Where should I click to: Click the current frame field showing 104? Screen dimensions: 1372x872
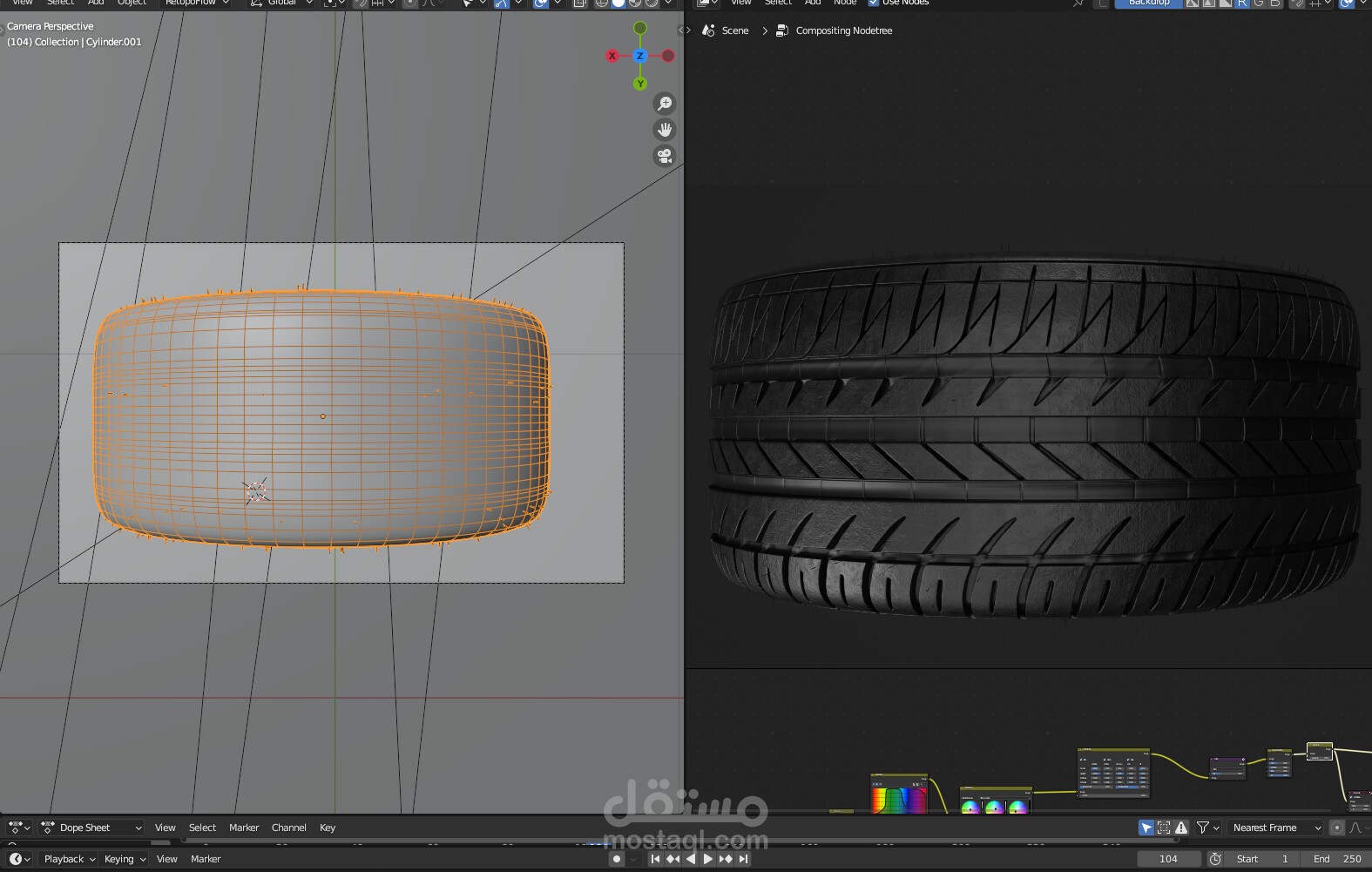coord(1168,859)
